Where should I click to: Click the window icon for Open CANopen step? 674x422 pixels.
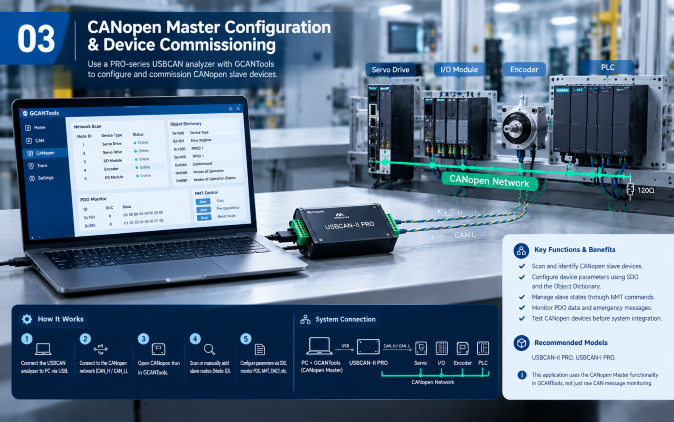pyautogui.click(x=159, y=349)
